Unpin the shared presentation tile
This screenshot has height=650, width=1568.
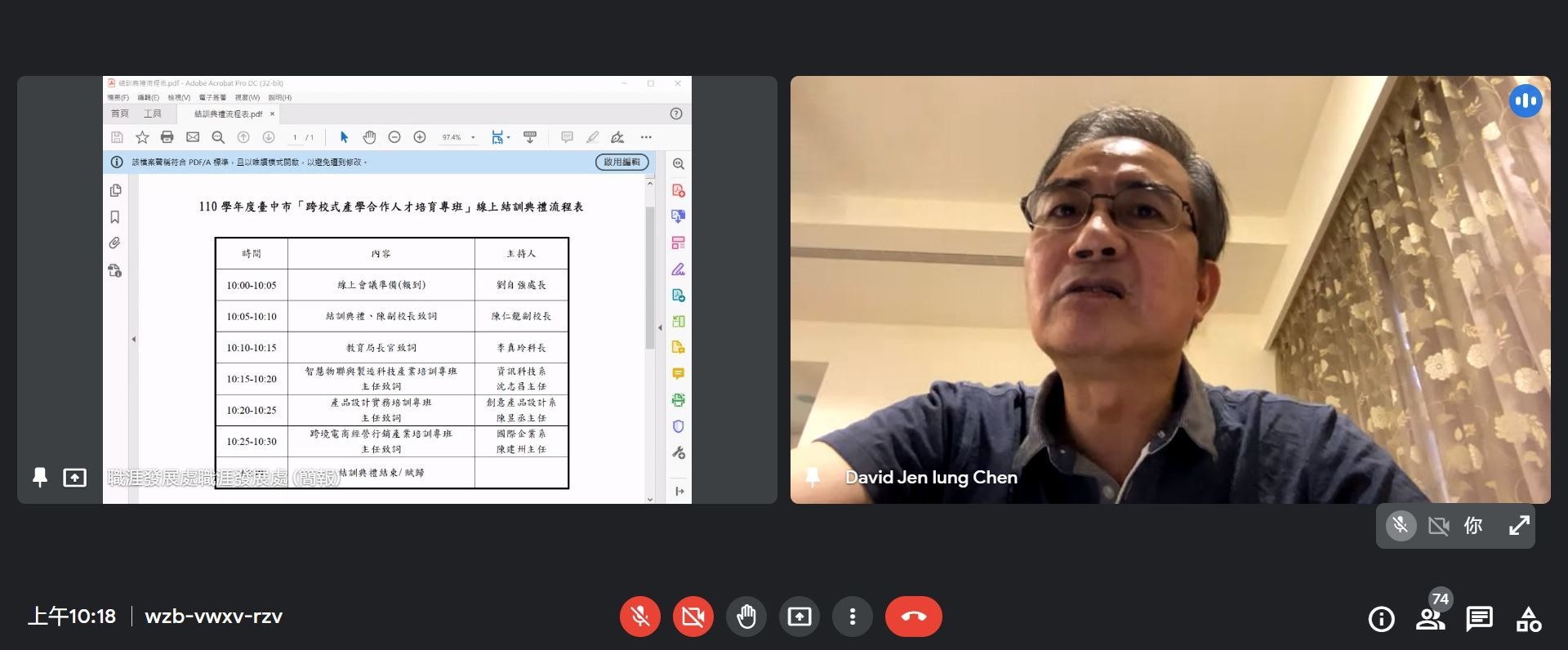(x=39, y=477)
